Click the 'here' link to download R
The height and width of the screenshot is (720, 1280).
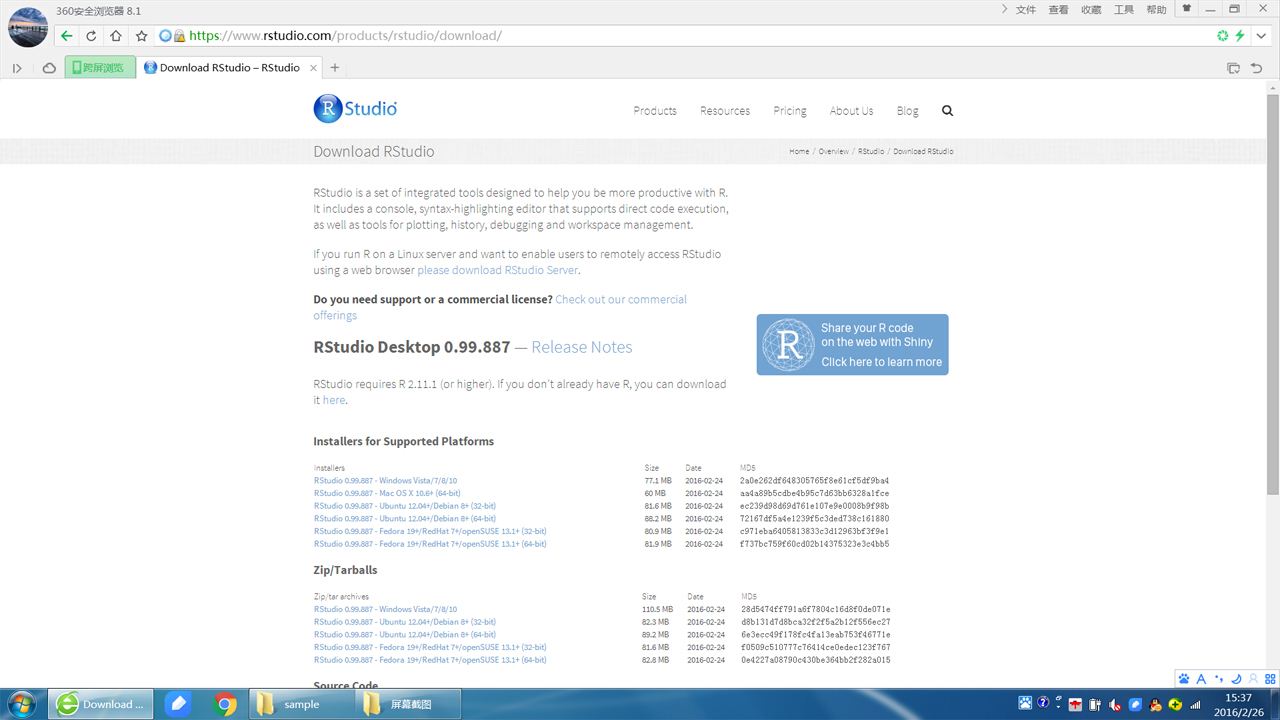pyautogui.click(x=333, y=400)
